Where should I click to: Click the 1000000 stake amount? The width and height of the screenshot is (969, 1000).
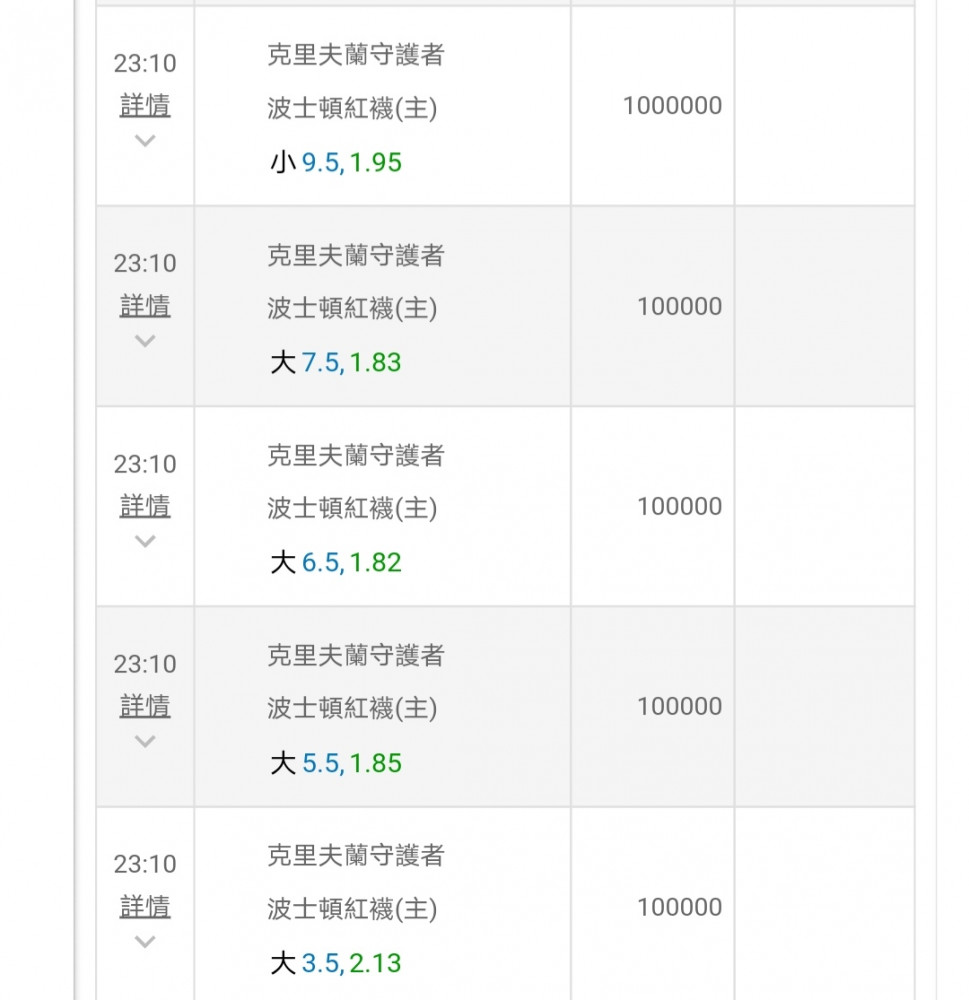tap(672, 106)
